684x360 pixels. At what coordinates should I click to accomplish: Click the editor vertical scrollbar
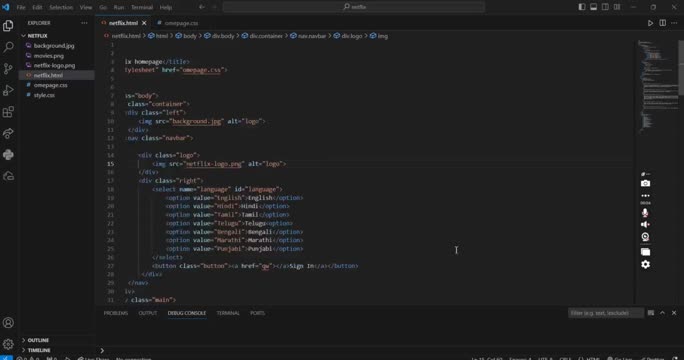(681, 68)
